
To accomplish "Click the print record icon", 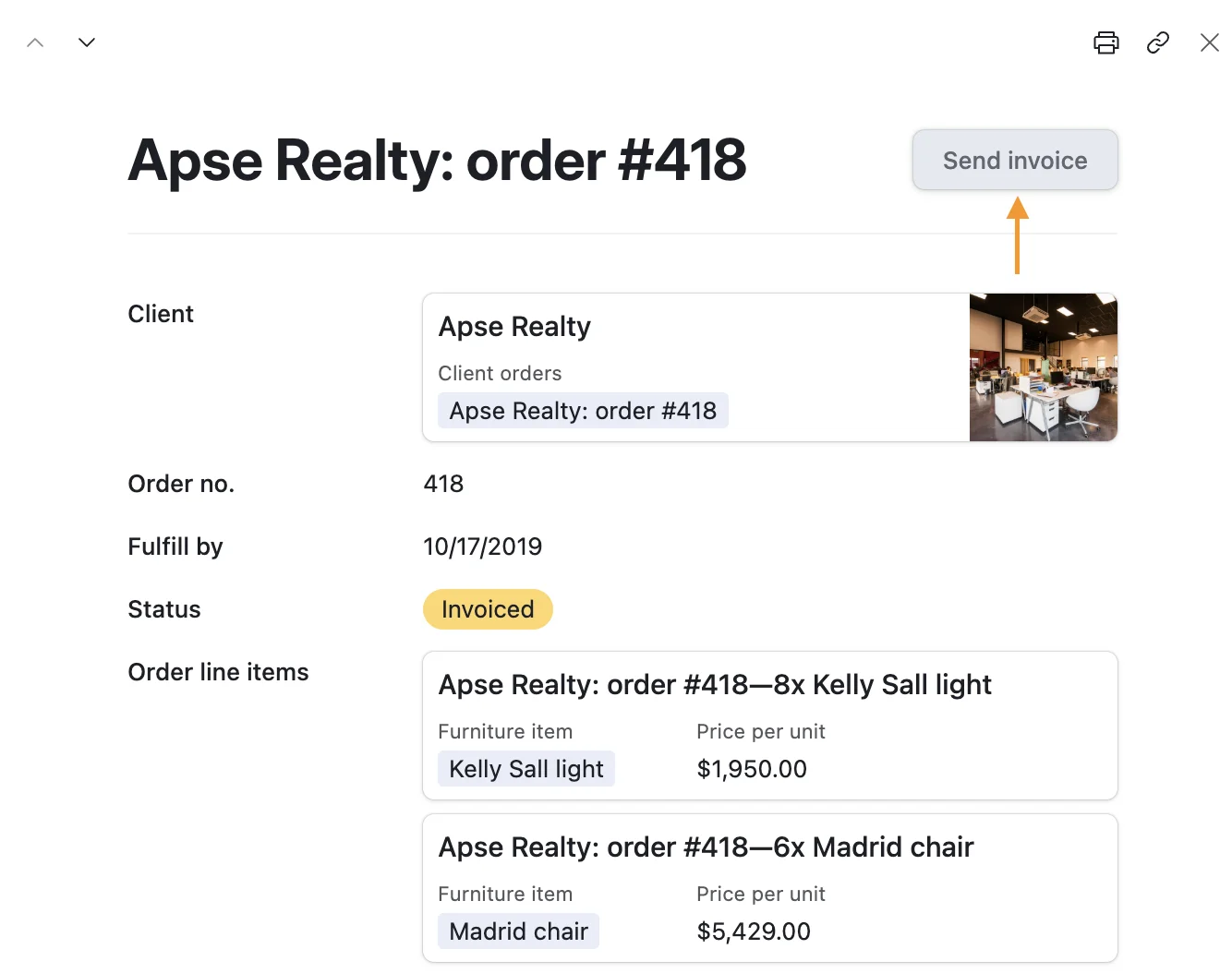I will [x=1105, y=42].
